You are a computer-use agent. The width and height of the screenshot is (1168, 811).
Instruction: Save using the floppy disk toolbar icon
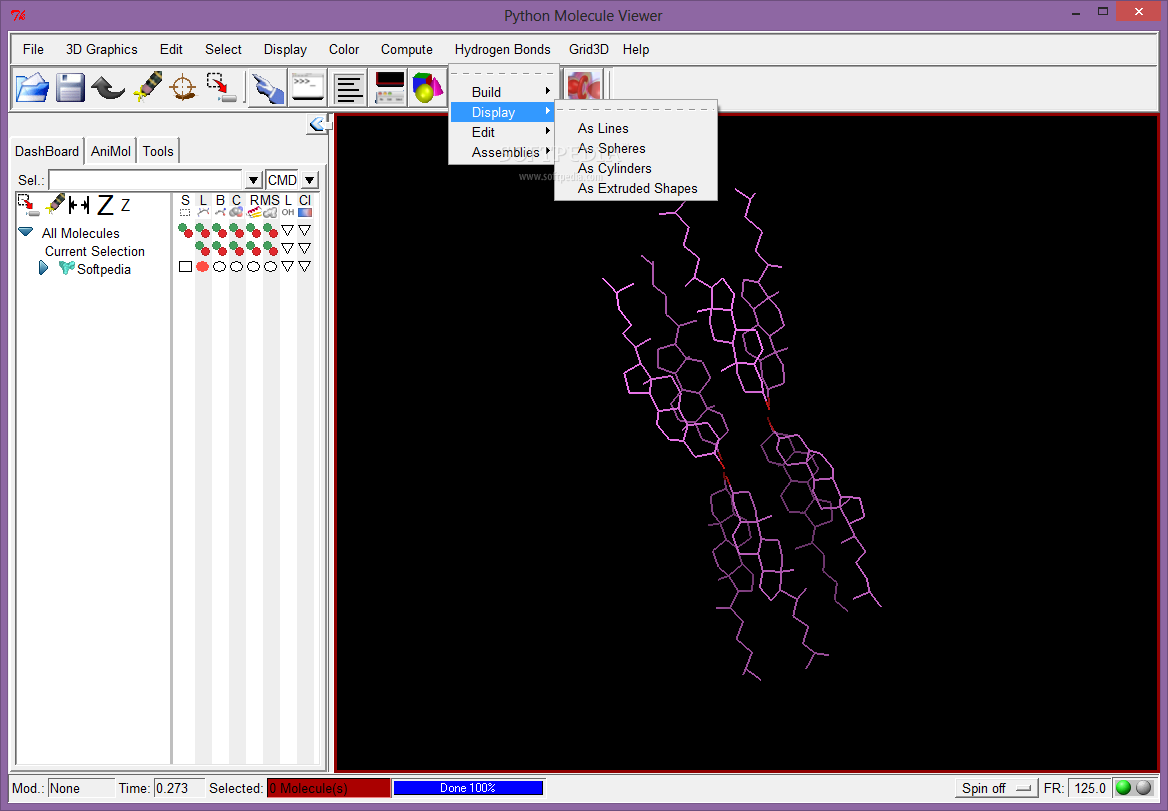[70, 87]
